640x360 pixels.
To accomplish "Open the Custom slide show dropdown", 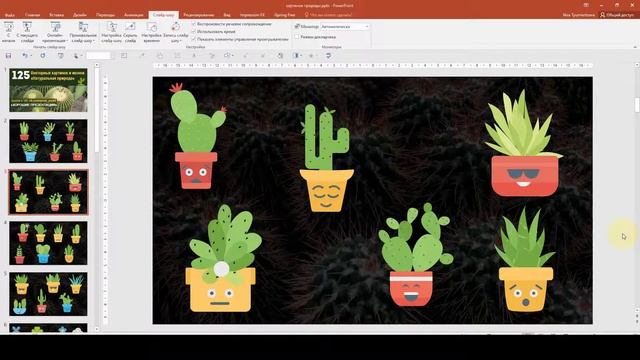I will 83,32.
